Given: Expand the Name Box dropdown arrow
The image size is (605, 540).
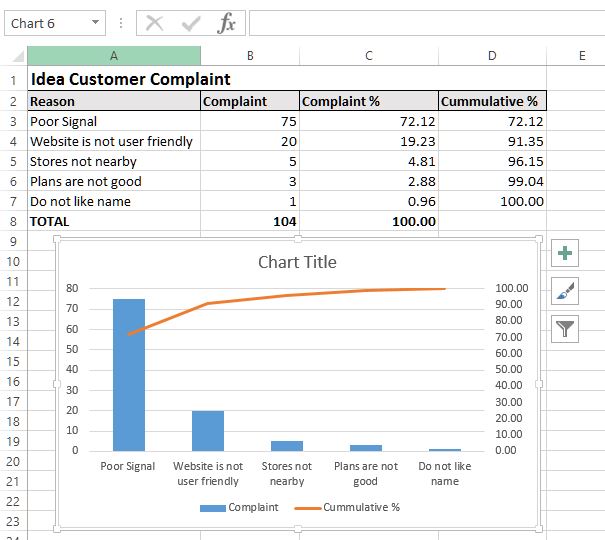Looking at the screenshot, I should point(95,22).
